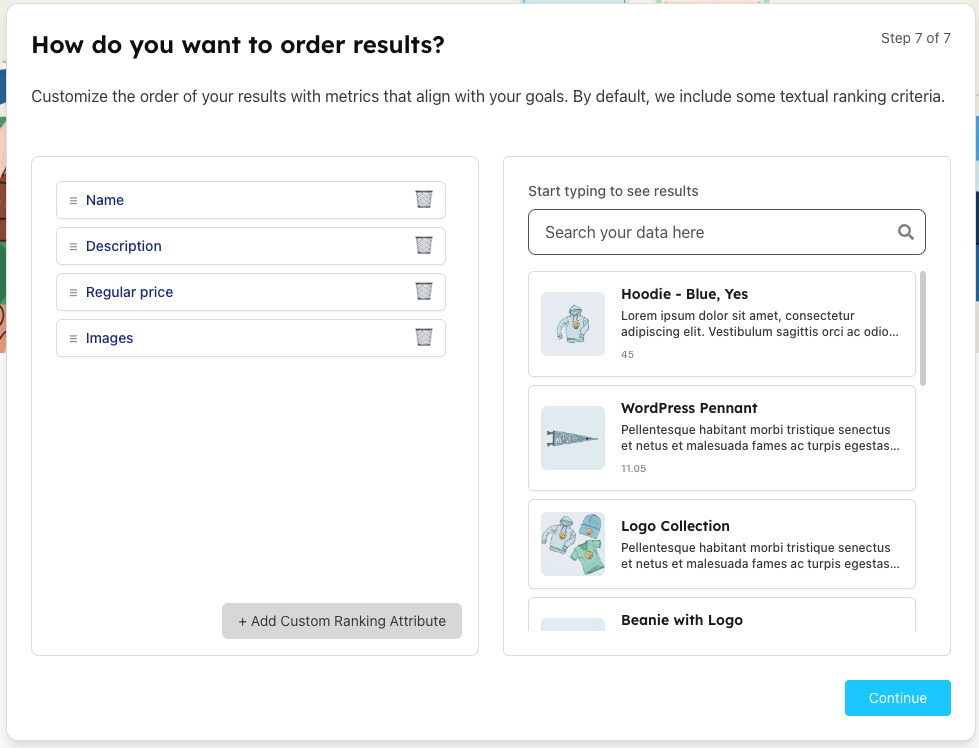Grab the drag handle beside Name
This screenshot has width=979, height=748.
(x=73, y=200)
